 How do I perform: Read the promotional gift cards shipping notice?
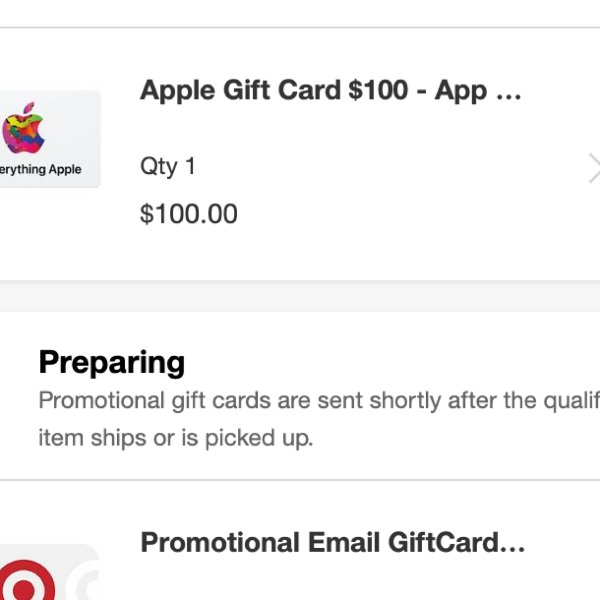click(x=319, y=419)
